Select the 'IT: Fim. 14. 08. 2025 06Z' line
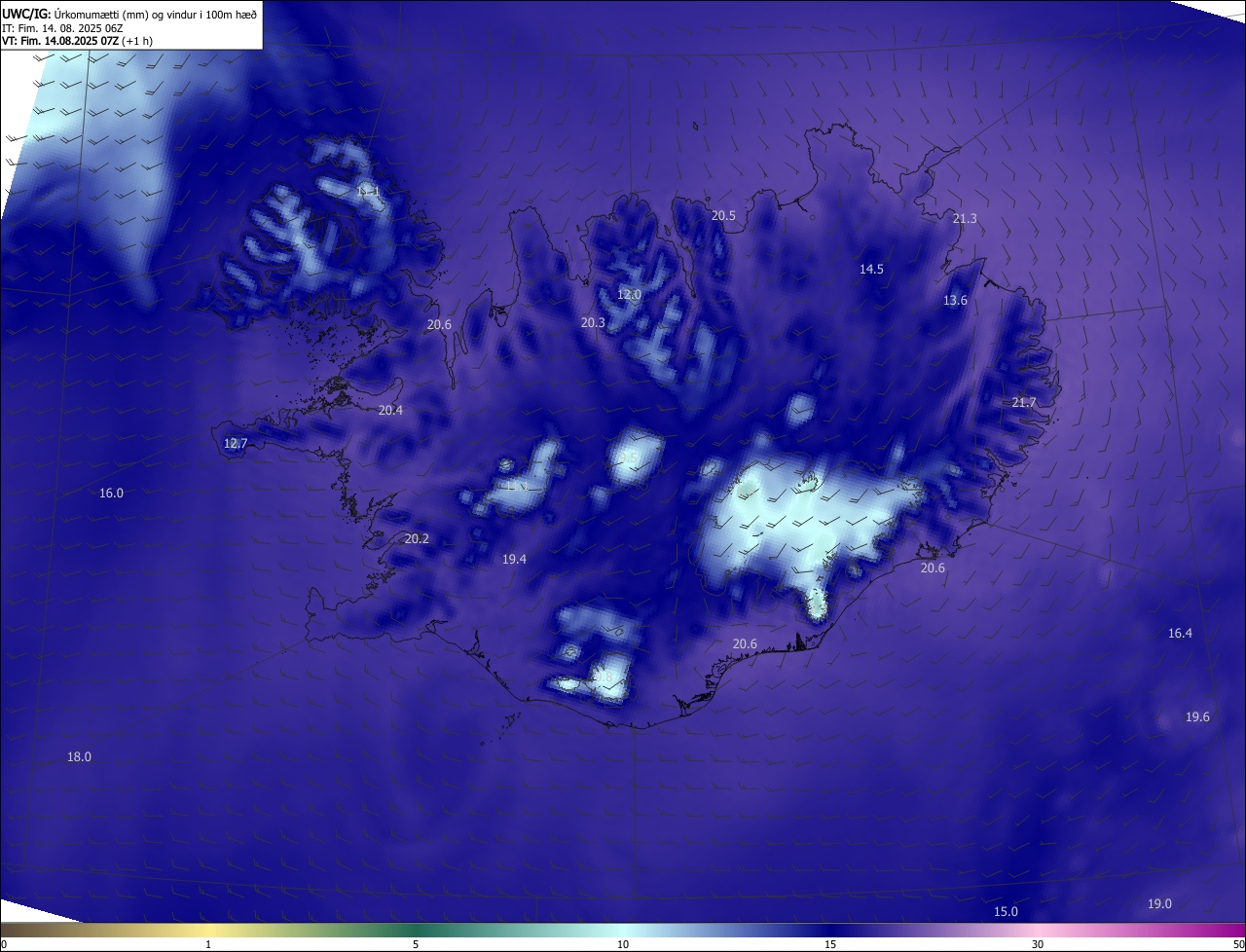This screenshot has width=1246, height=952. 62,28
